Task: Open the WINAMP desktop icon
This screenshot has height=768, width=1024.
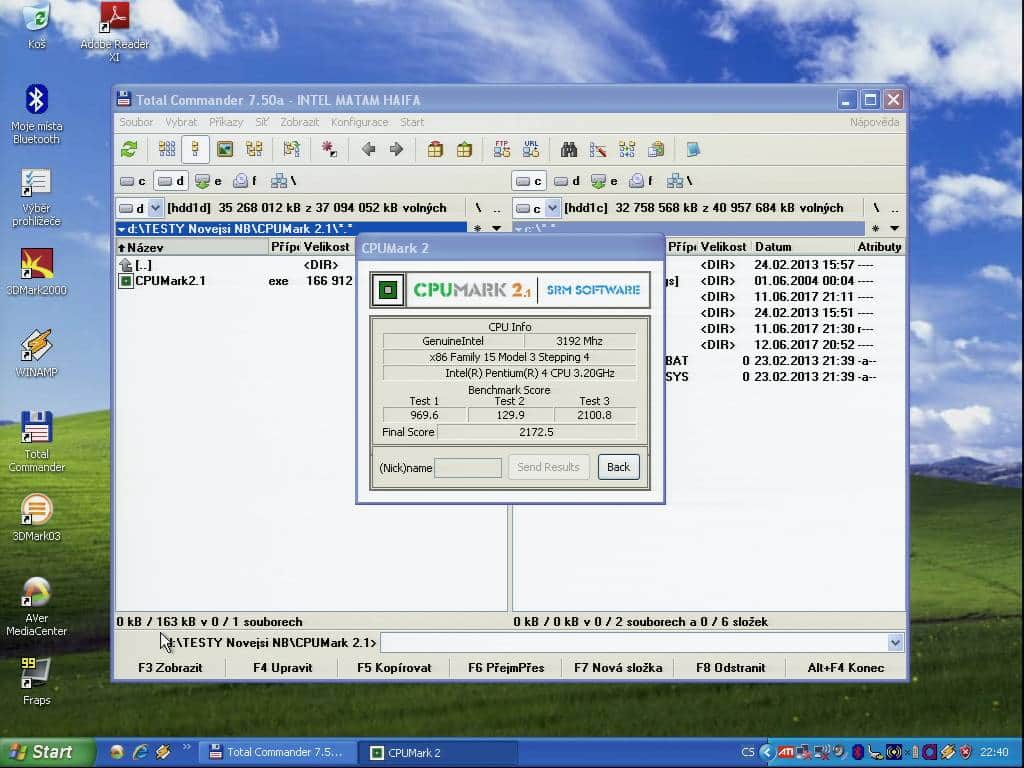Action: 37,353
